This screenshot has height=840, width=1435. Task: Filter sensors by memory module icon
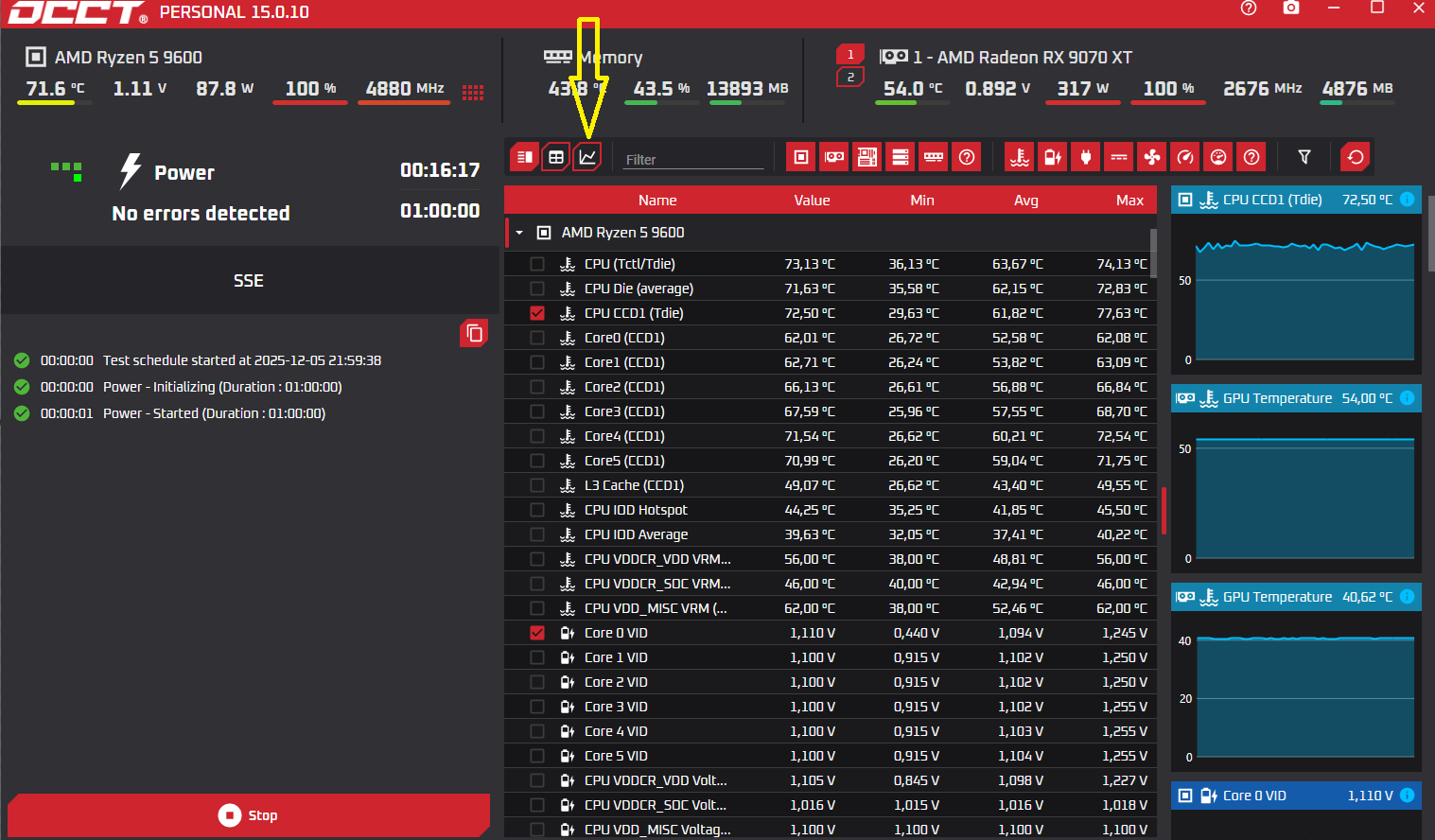coord(934,157)
